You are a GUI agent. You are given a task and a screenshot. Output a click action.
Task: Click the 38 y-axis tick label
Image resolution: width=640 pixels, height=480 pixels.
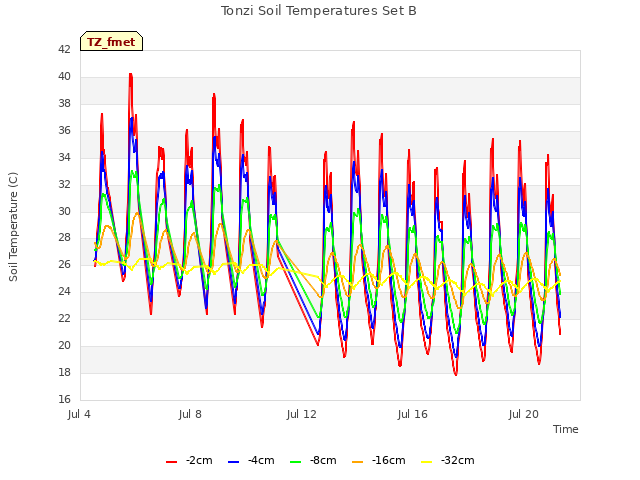point(64,103)
